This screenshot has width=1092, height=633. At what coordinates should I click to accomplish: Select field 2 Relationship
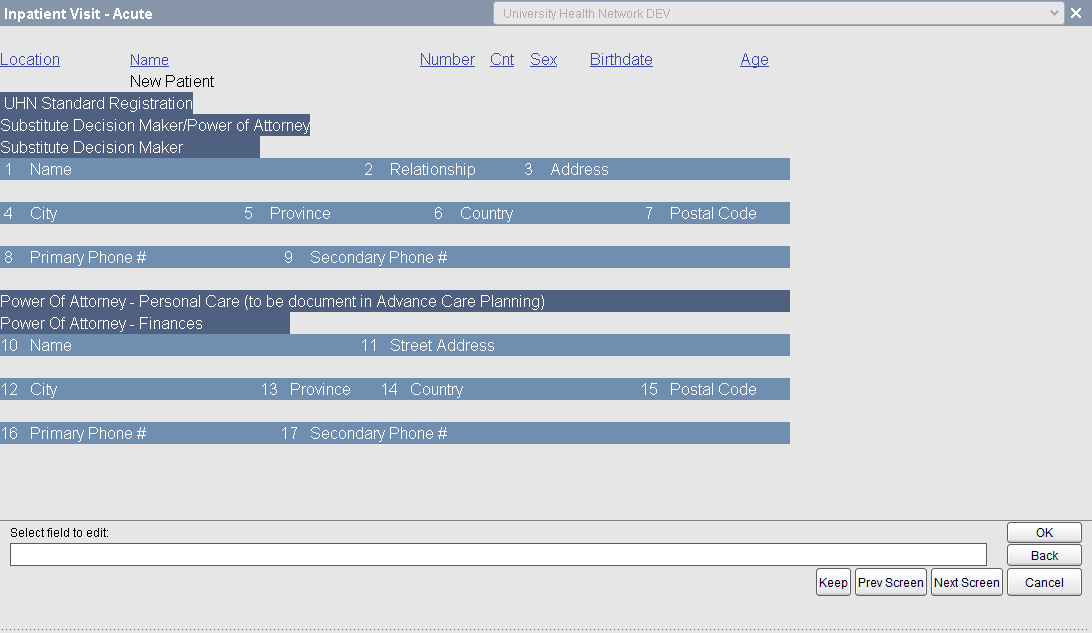pyautogui.click(x=432, y=169)
